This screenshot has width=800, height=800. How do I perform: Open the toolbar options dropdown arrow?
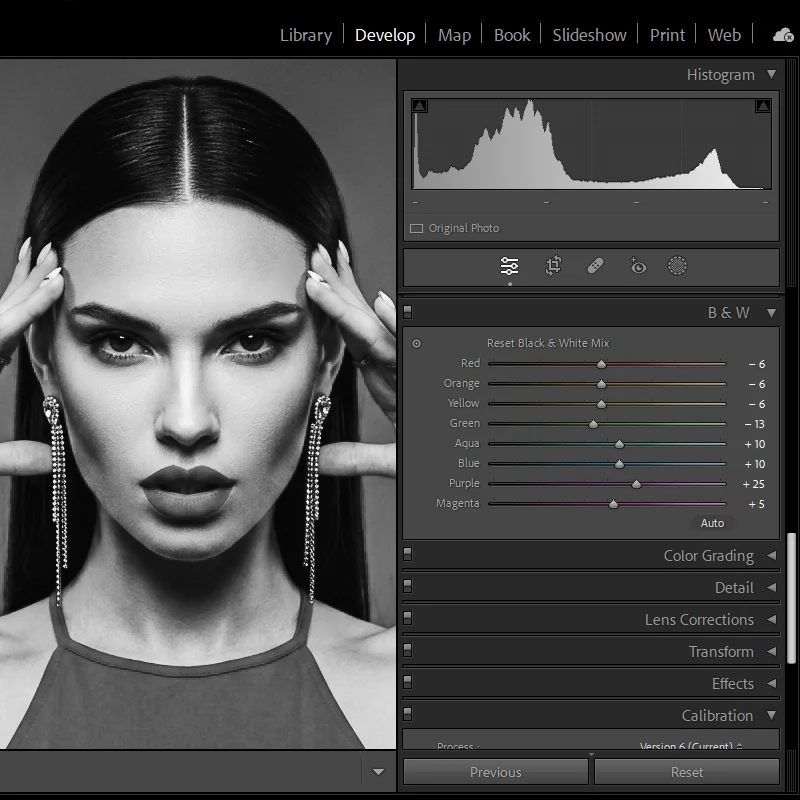pyautogui.click(x=378, y=772)
